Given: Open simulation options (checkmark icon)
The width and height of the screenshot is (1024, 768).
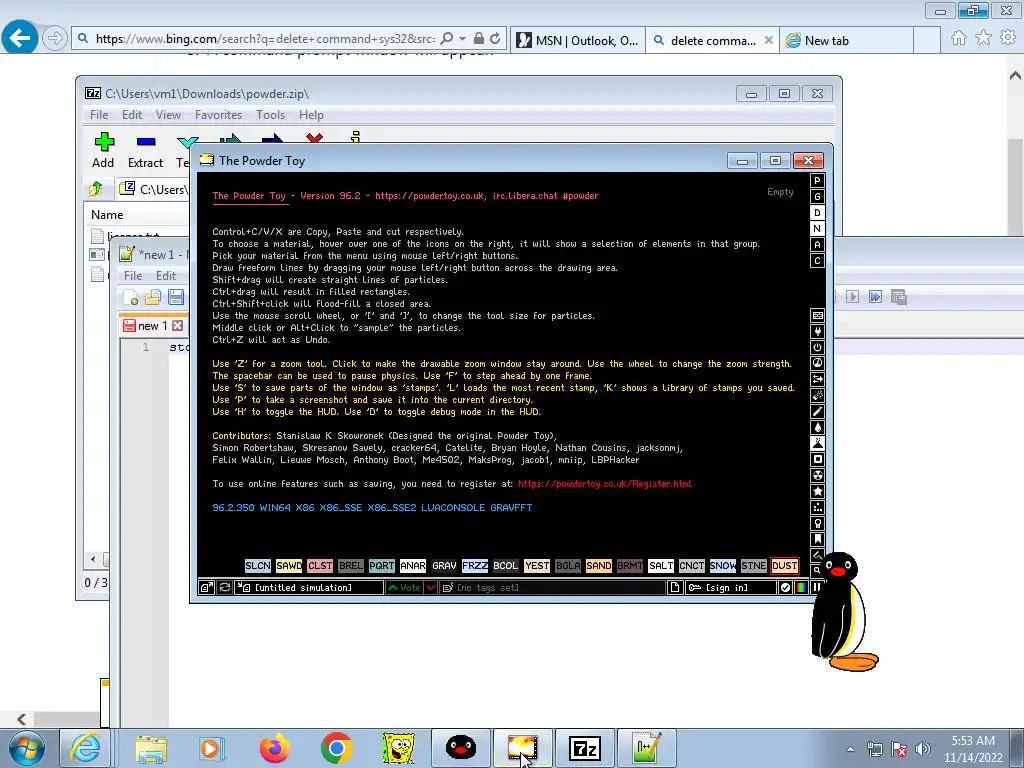Looking at the screenshot, I should click(x=785, y=588).
